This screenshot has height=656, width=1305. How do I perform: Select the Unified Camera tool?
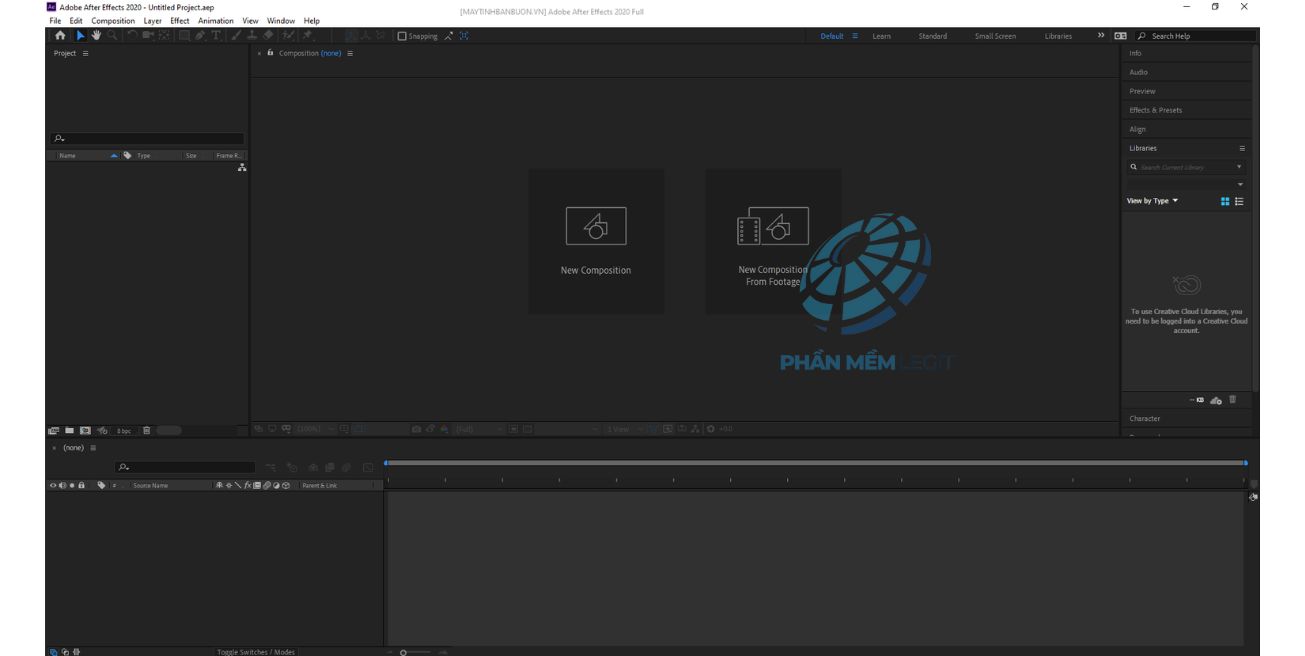tap(148, 35)
